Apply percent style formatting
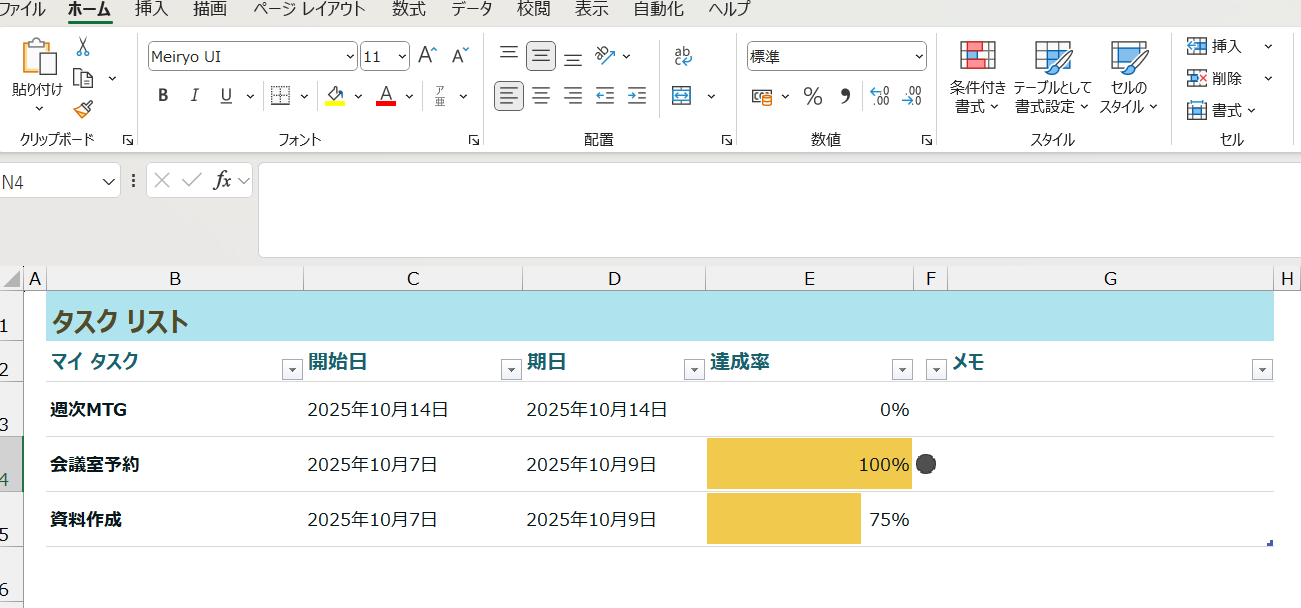 click(813, 97)
